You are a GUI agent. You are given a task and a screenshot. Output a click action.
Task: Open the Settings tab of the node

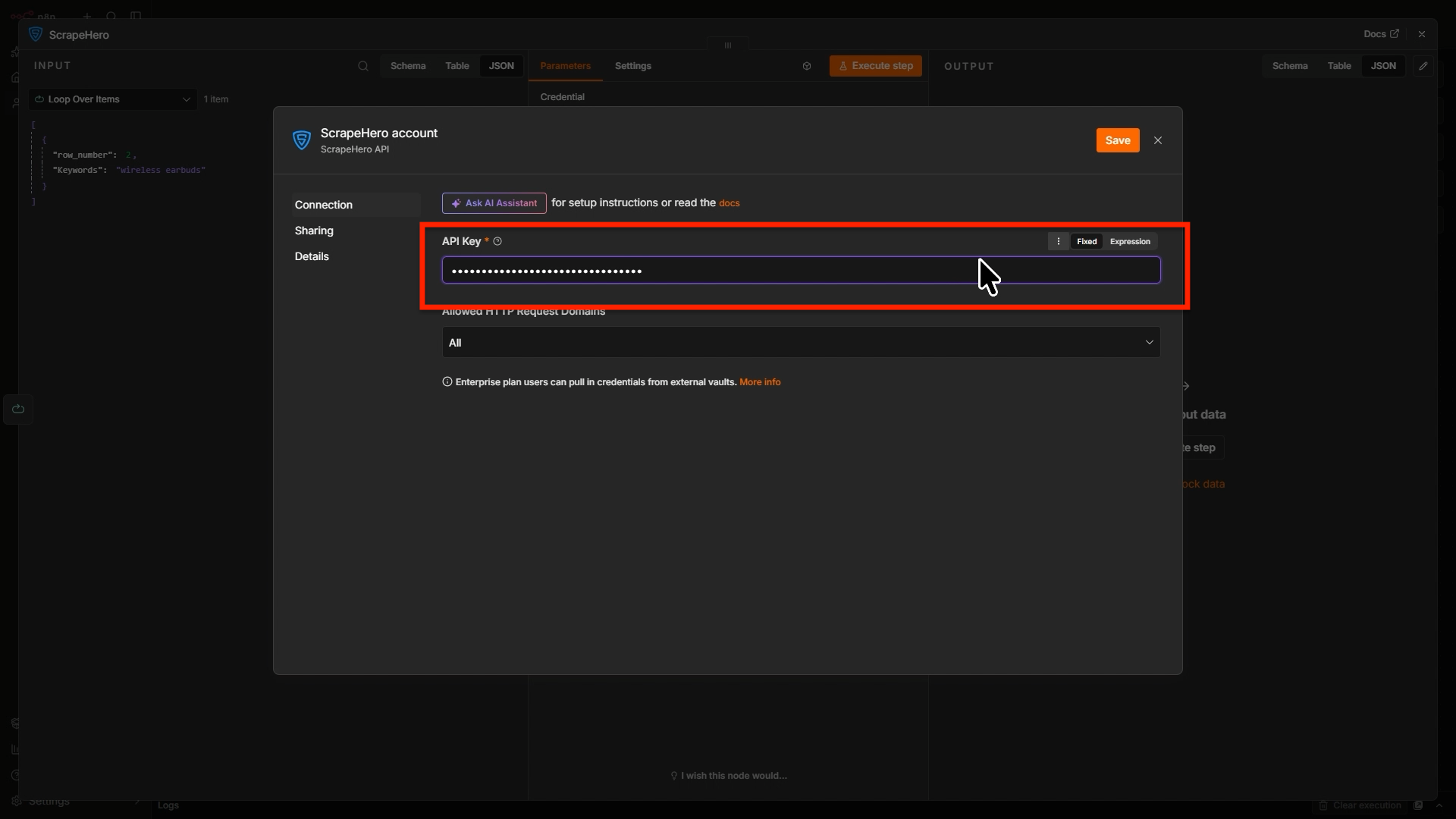pyautogui.click(x=632, y=66)
